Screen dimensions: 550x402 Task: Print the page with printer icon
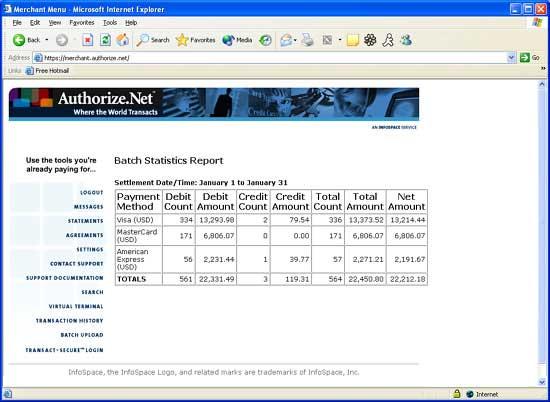coord(308,40)
